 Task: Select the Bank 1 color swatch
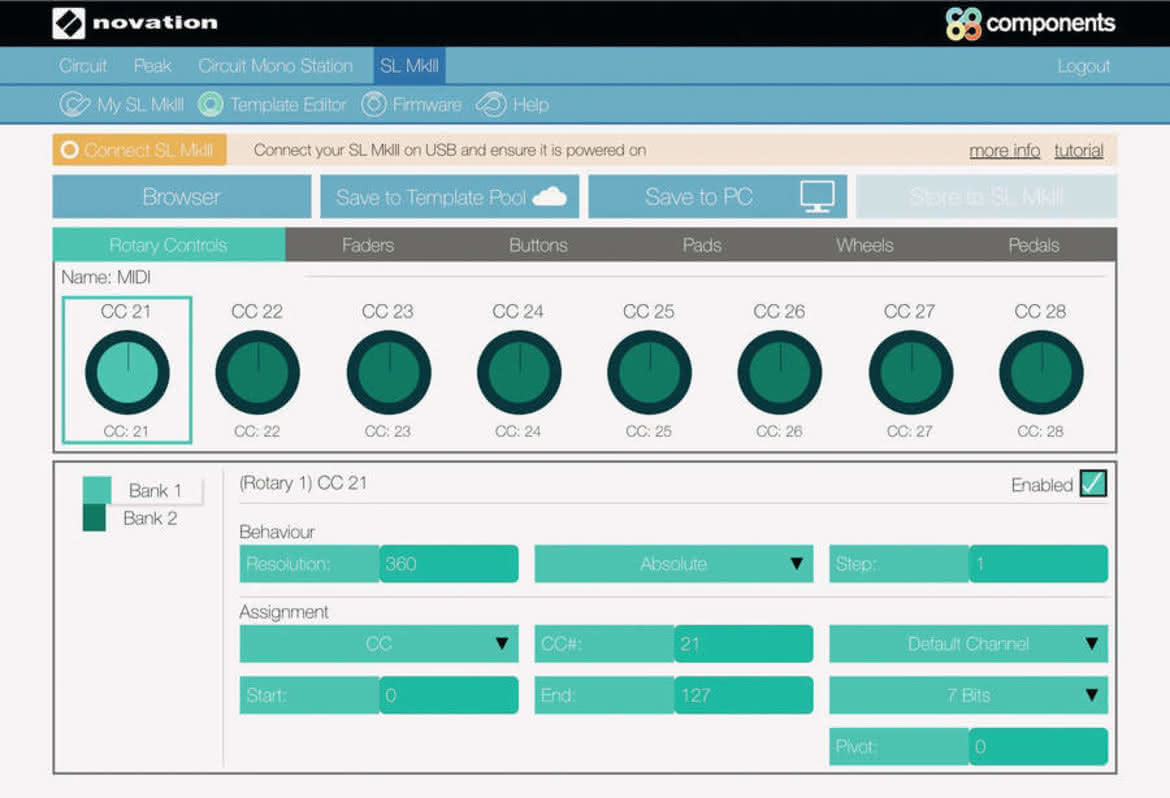pyautogui.click(x=97, y=490)
